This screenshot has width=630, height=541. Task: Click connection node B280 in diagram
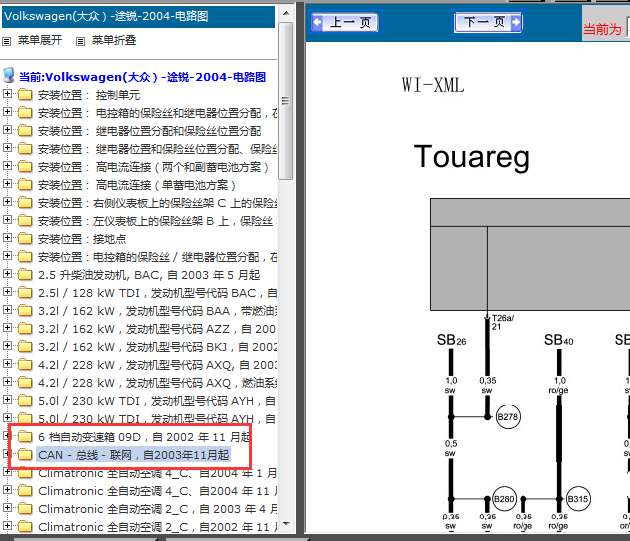pyautogui.click(x=504, y=499)
